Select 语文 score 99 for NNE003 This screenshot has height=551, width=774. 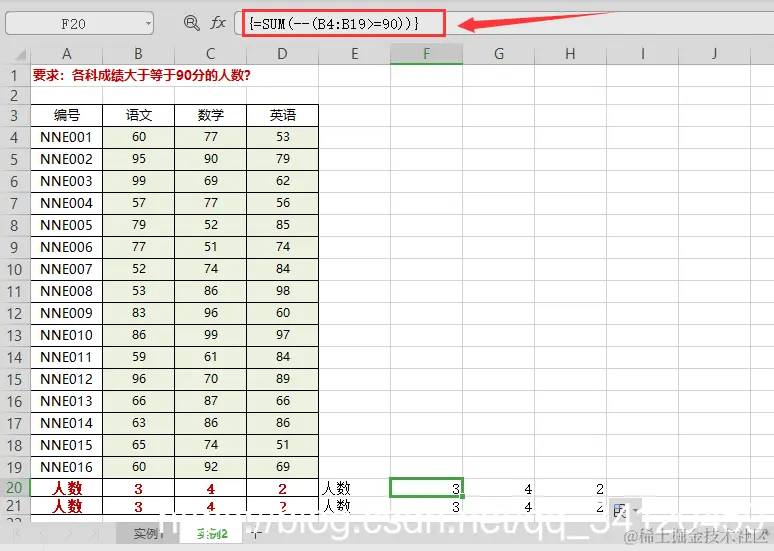tap(139, 181)
